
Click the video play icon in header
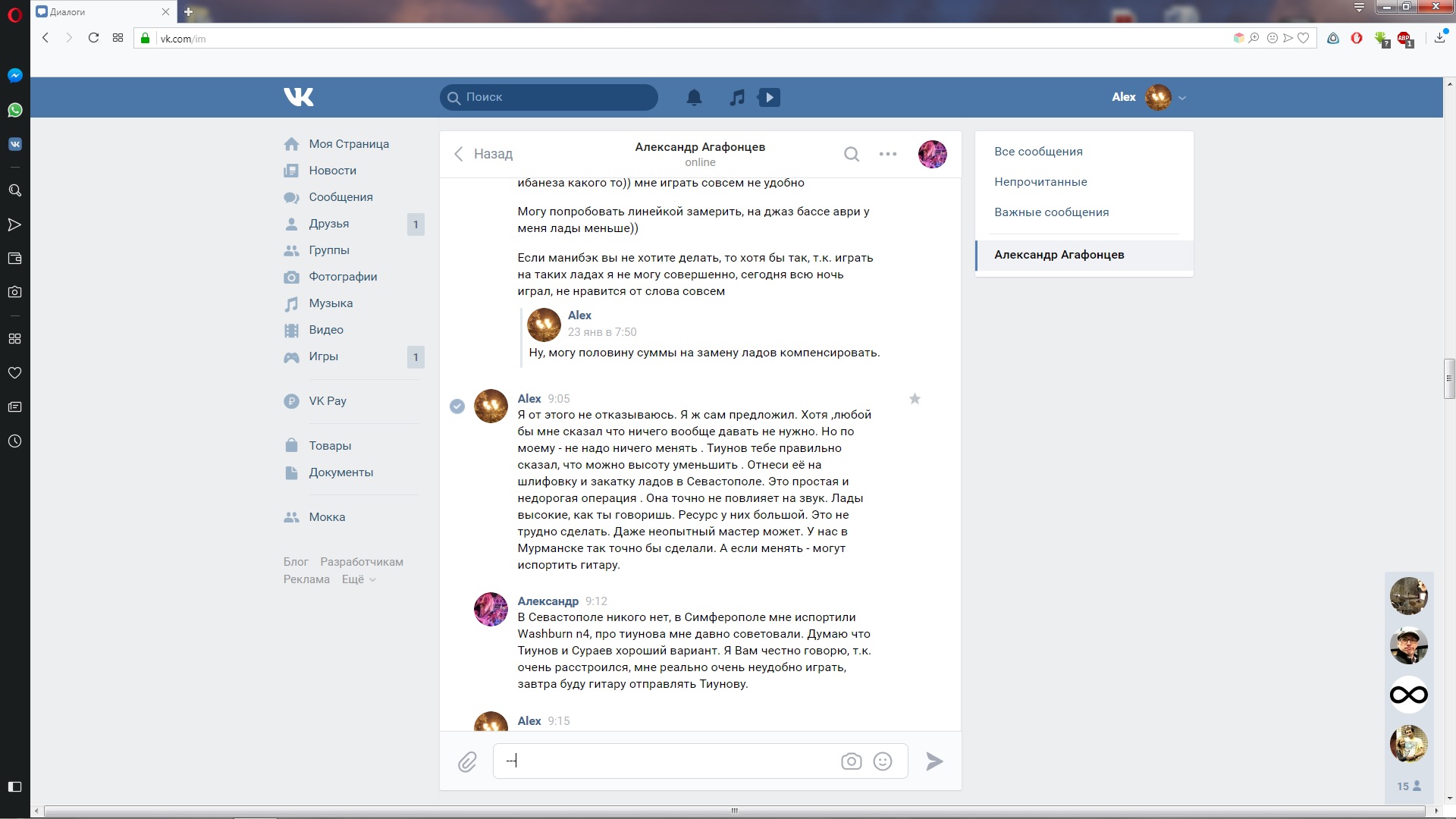point(769,97)
